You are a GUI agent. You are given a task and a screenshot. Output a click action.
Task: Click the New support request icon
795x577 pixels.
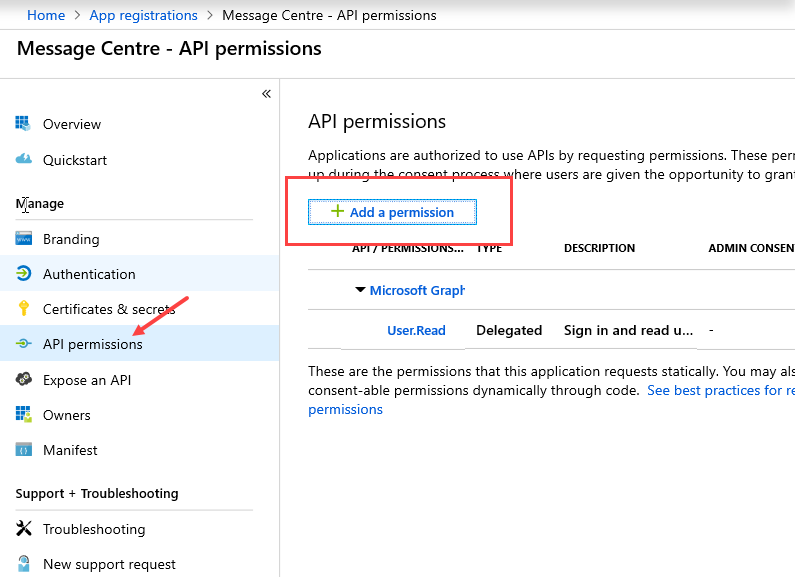coord(23,563)
